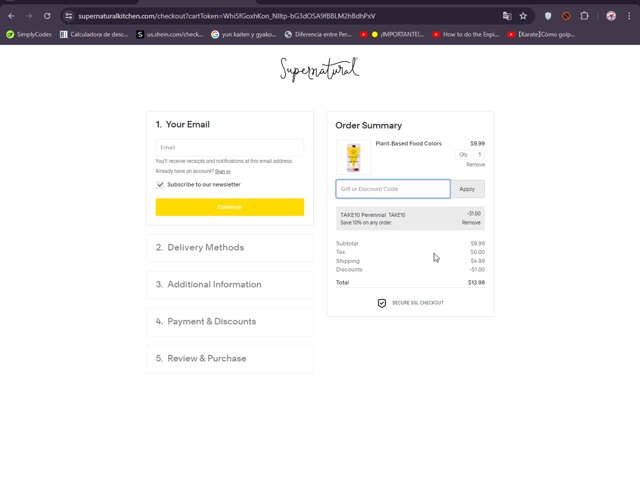Click the Total amount $13.98
Image resolution: width=640 pixels, height=480 pixels.
click(x=476, y=282)
